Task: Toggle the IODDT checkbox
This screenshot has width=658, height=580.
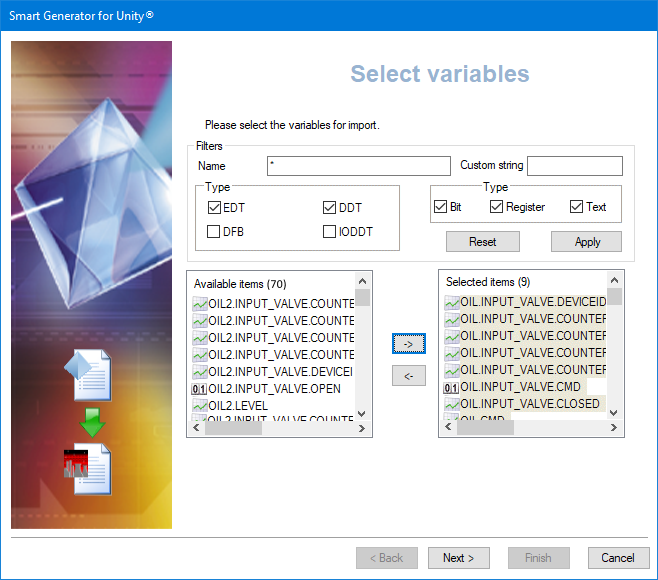Action: 330,232
